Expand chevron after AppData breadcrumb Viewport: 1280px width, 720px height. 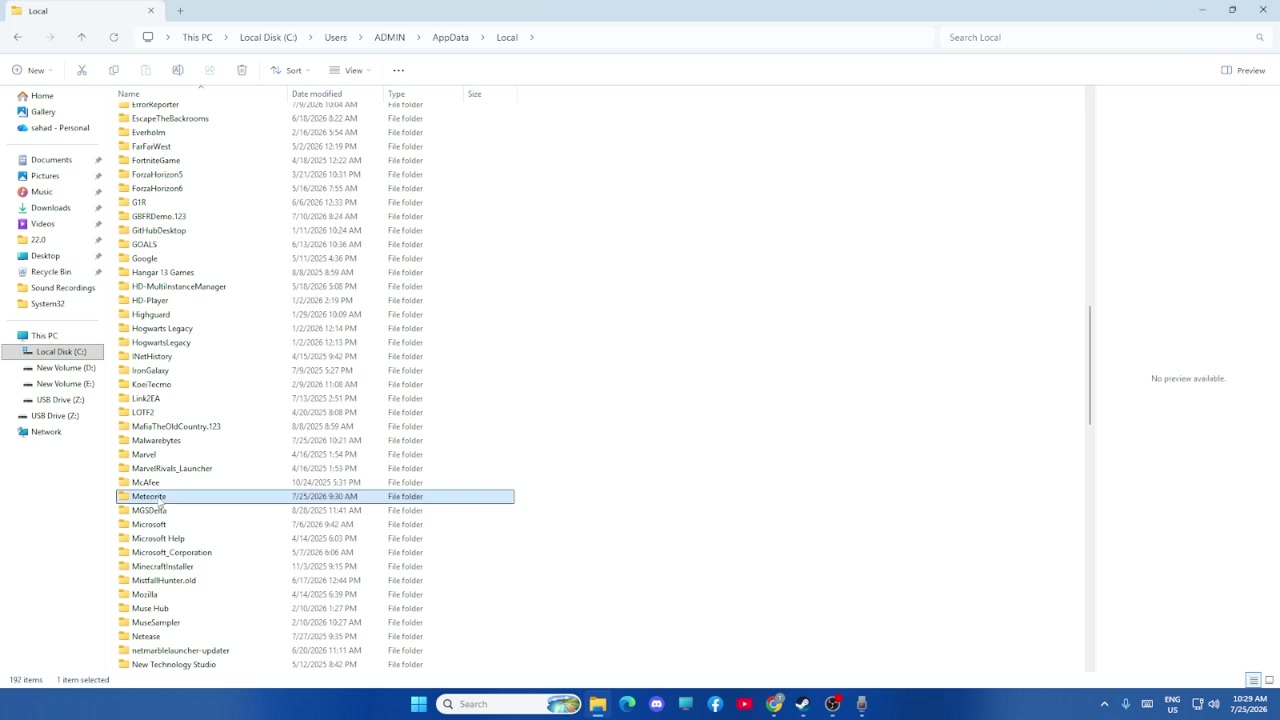[483, 37]
